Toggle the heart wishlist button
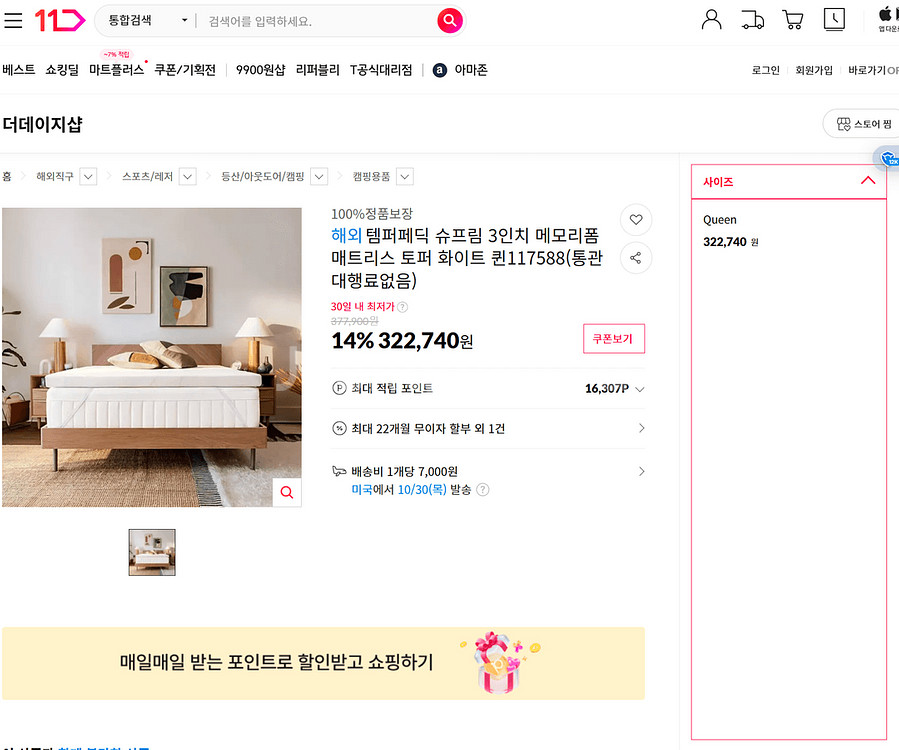 tap(636, 220)
